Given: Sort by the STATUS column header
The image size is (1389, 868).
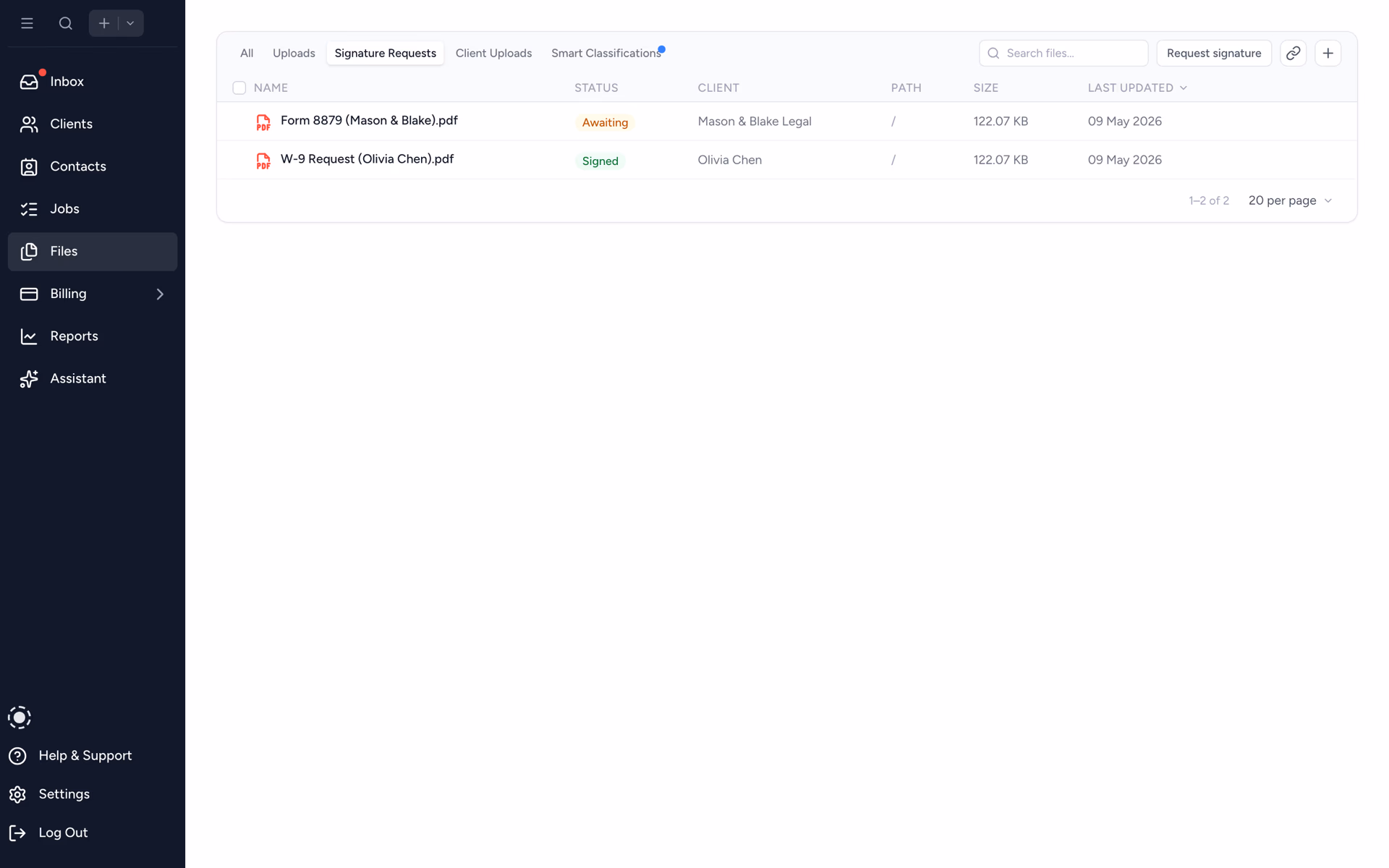Looking at the screenshot, I should [x=596, y=88].
